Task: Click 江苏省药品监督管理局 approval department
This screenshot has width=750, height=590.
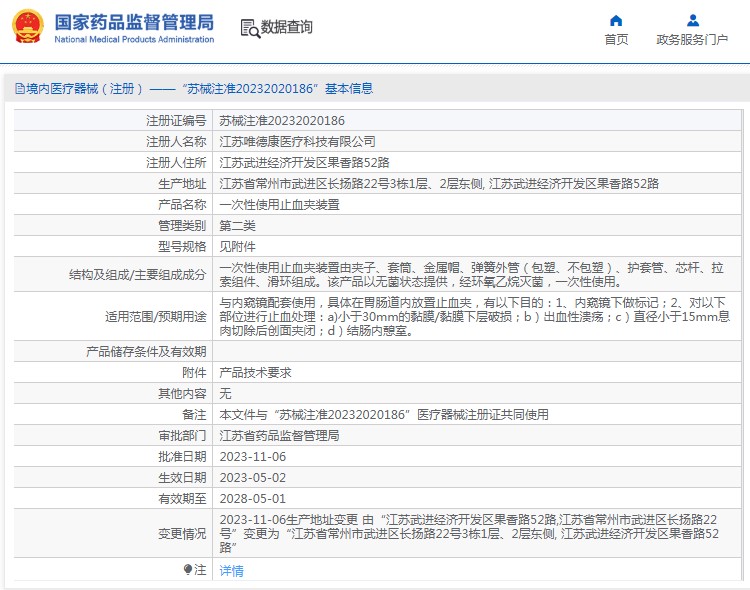Action: (x=279, y=436)
